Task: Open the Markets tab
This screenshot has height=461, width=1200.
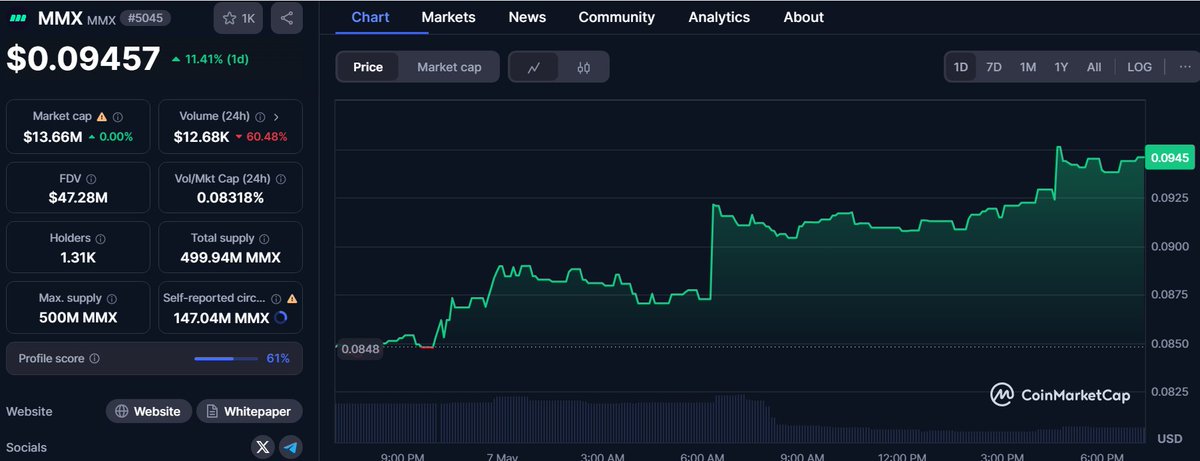Action: (449, 17)
